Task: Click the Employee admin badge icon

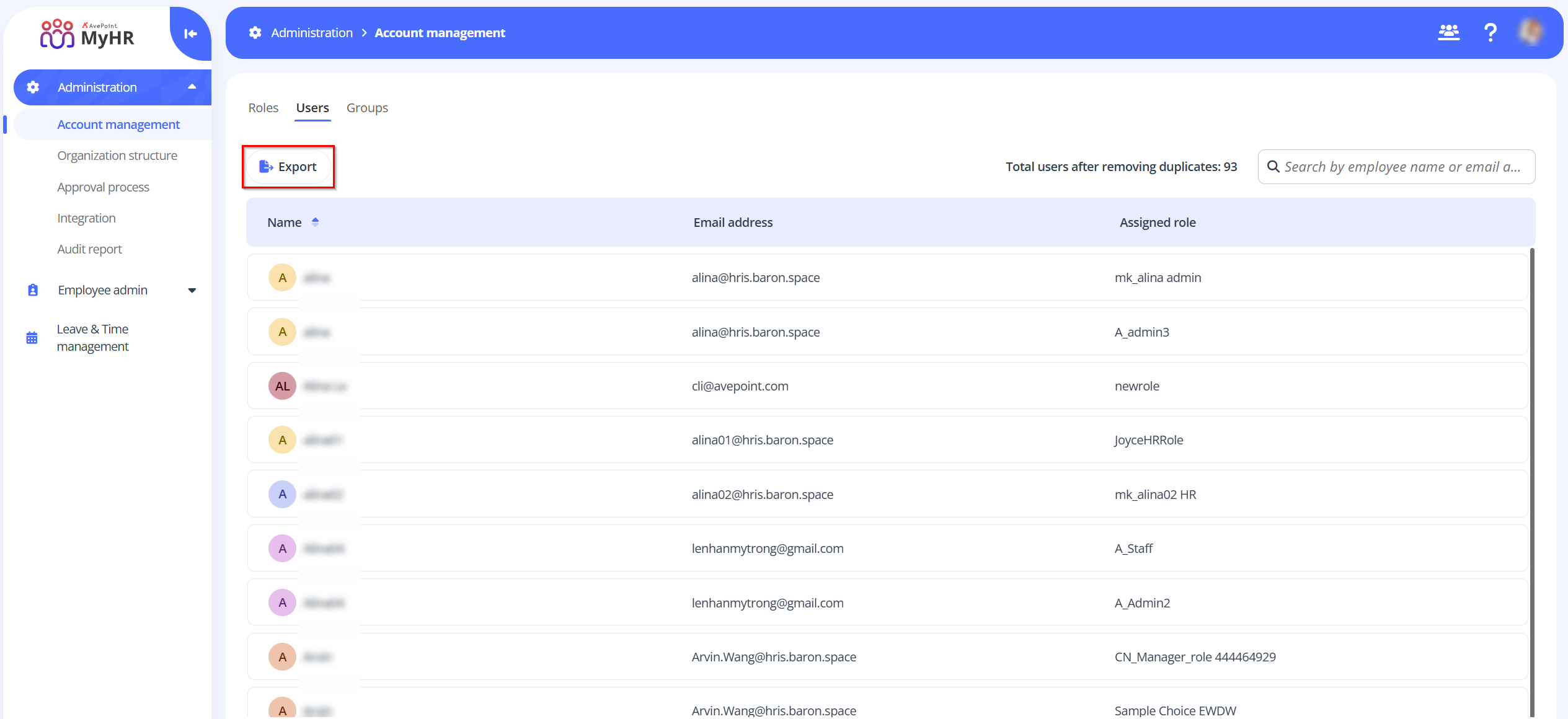Action: coord(33,290)
